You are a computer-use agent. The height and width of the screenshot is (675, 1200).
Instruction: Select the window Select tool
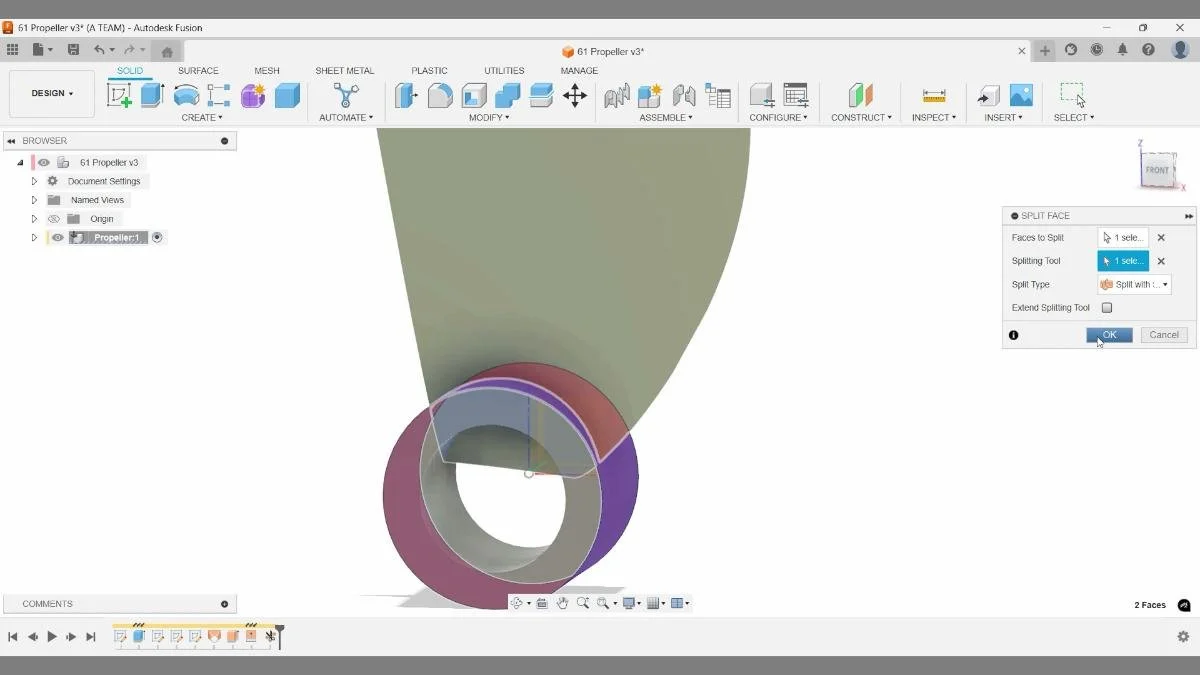click(1073, 95)
